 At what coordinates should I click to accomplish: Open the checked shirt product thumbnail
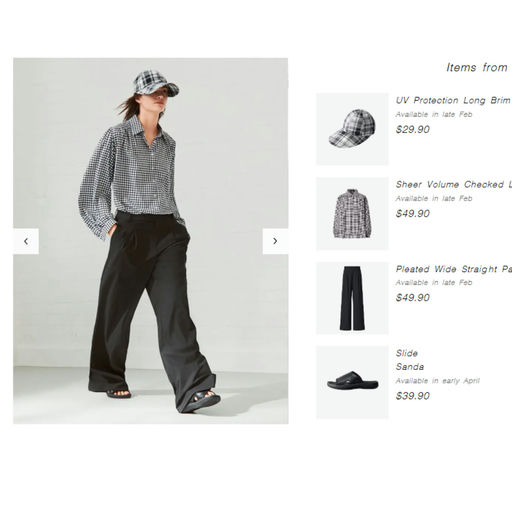tap(352, 214)
